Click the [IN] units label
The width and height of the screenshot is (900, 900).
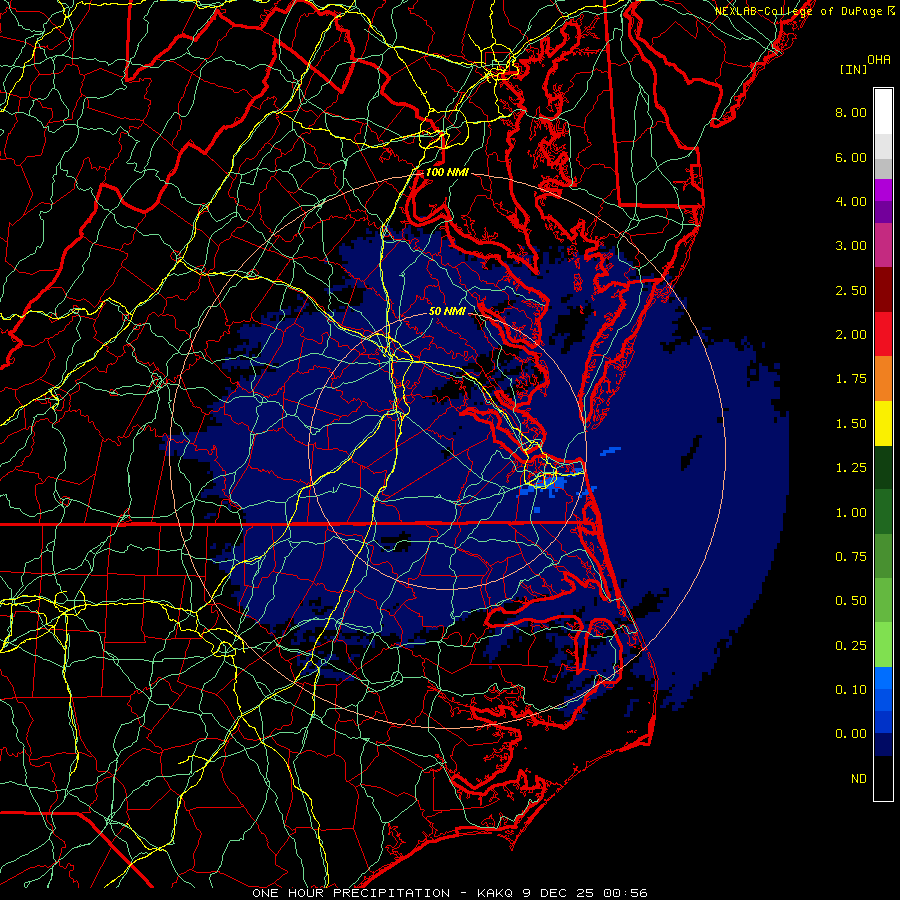[x=853, y=69]
